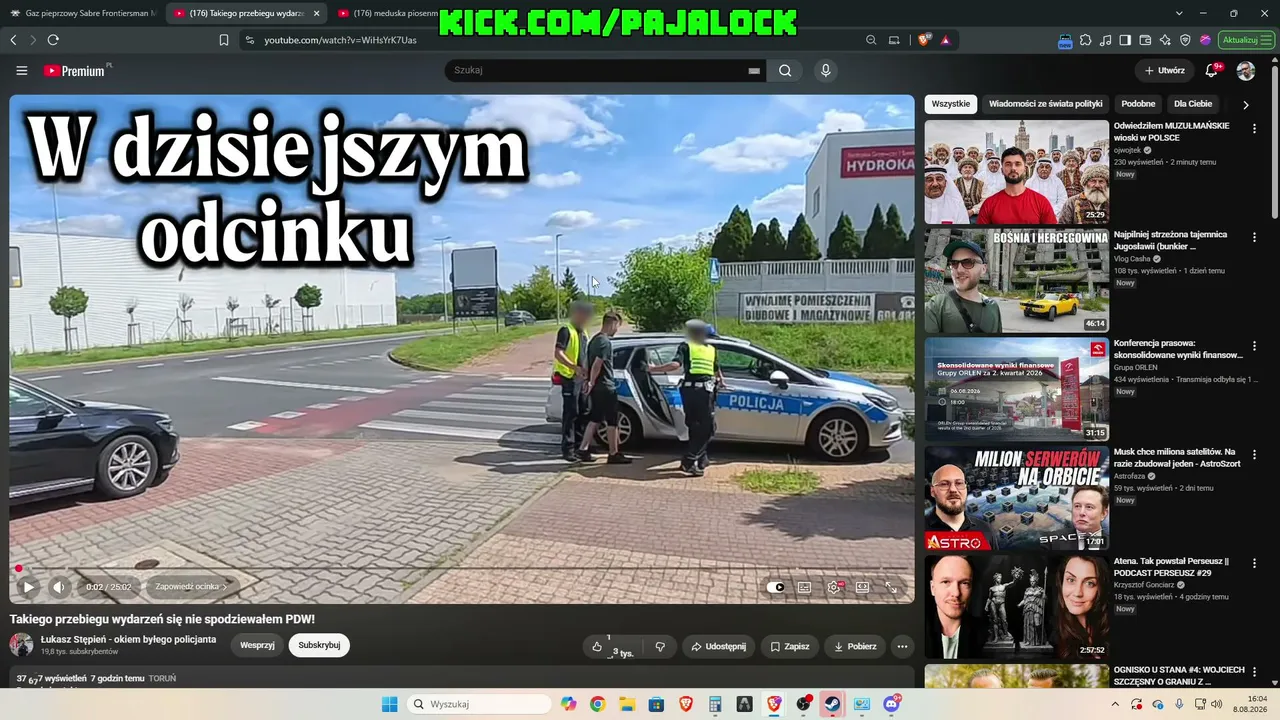Screen dimensions: 1280x720
Task: Click the Windows taskbar Wyszukaj search box
Action: [480, 704]
